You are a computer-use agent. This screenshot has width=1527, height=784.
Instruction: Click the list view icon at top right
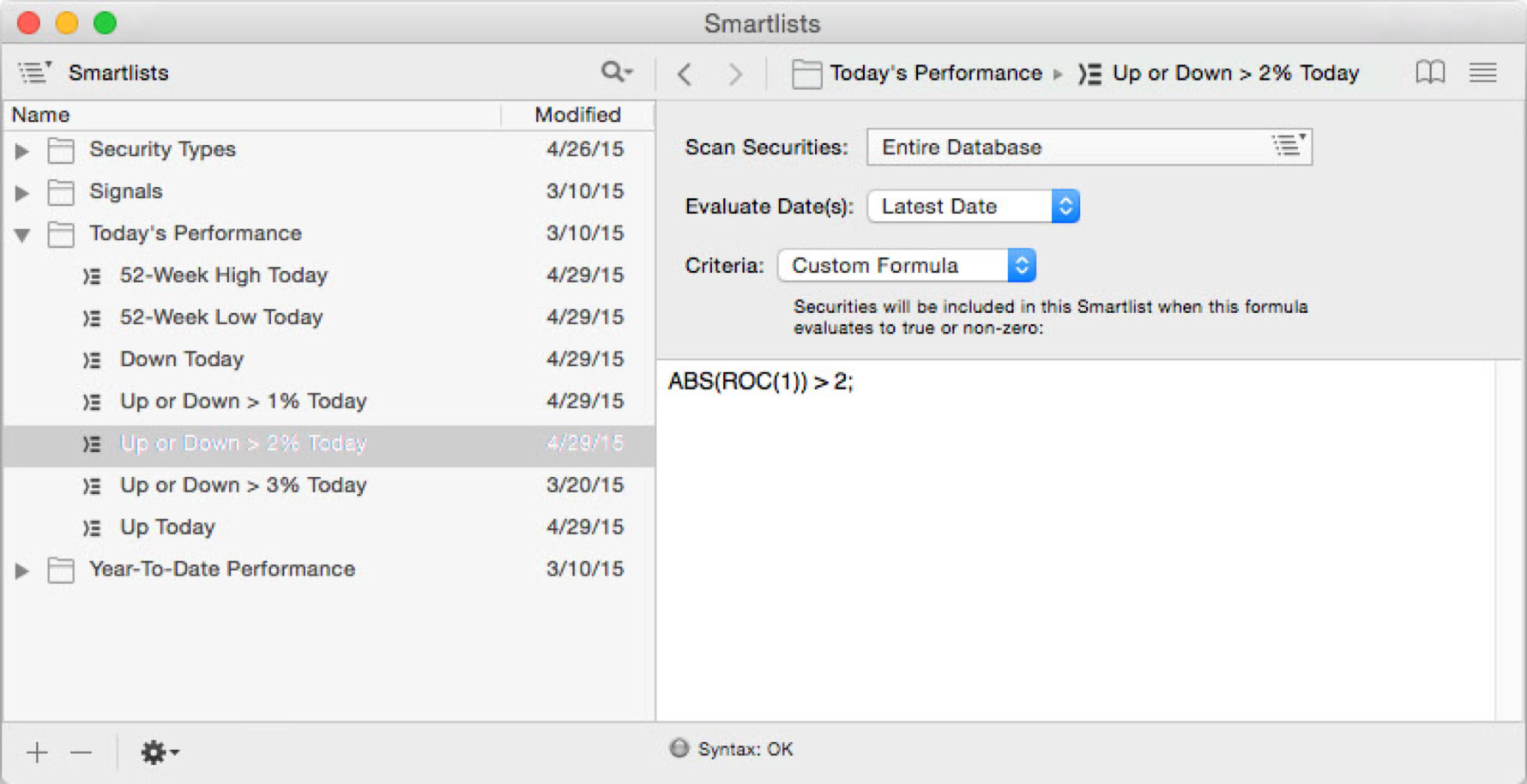[x=1483, y=73]
